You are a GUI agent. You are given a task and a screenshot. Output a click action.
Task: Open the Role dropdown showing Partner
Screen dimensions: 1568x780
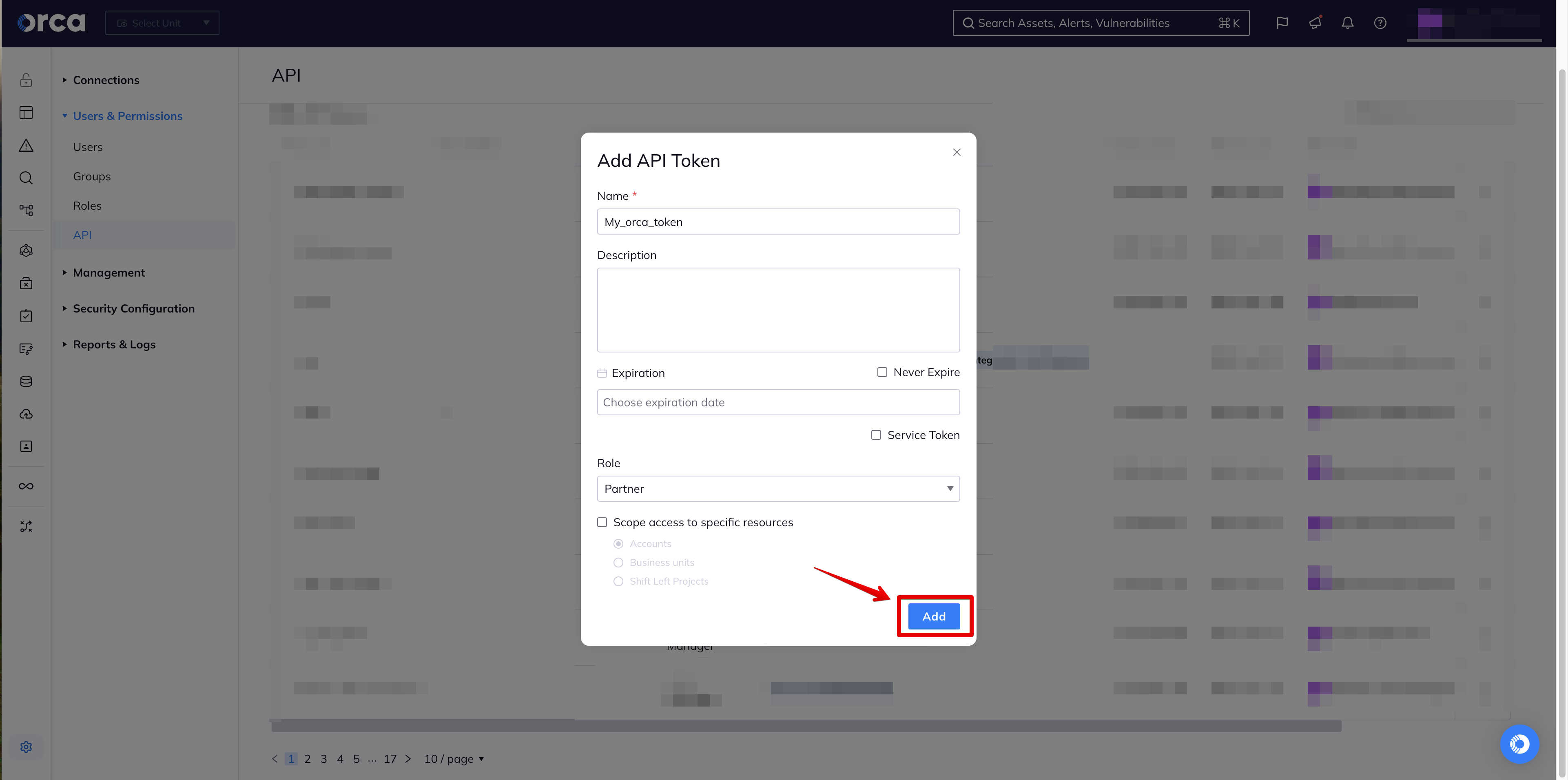pos(778,488)
